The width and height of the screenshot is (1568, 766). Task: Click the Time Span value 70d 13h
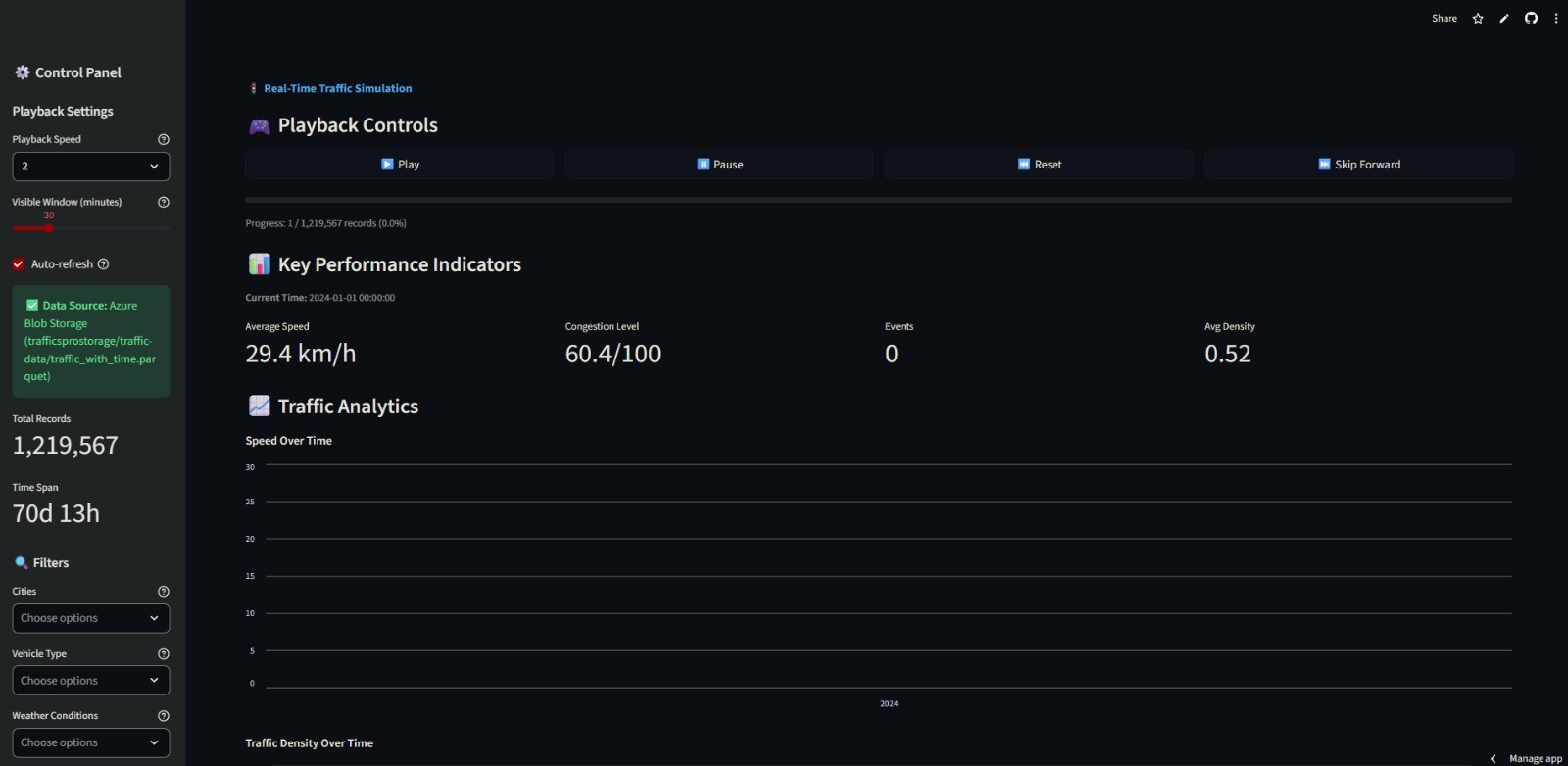click(x=56, y=513)
